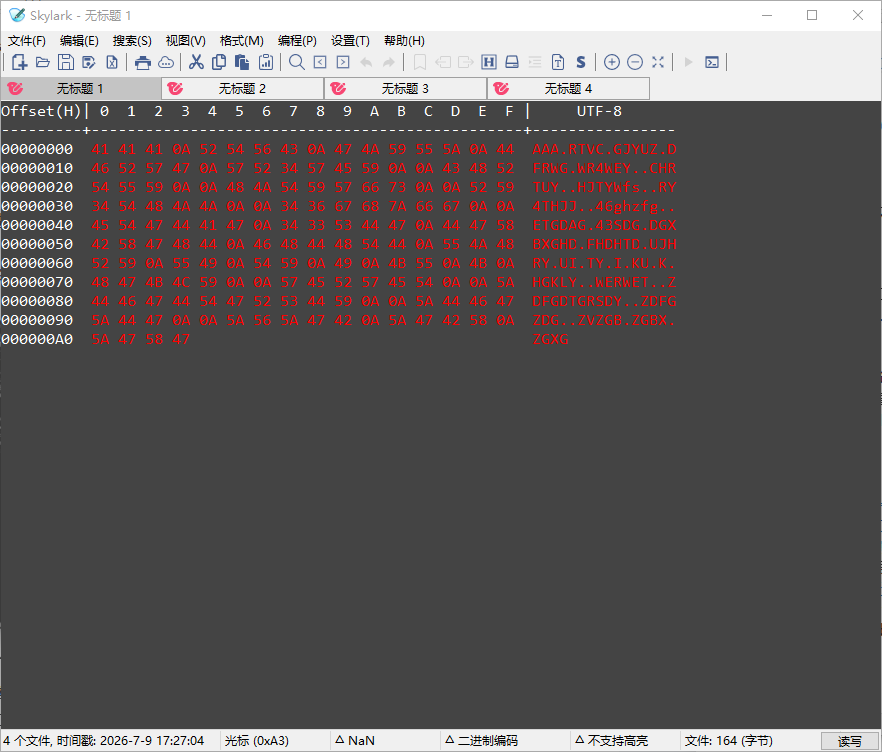Open the 文件(F) menu
The image size is (882, 752).
tap(26, 40)
